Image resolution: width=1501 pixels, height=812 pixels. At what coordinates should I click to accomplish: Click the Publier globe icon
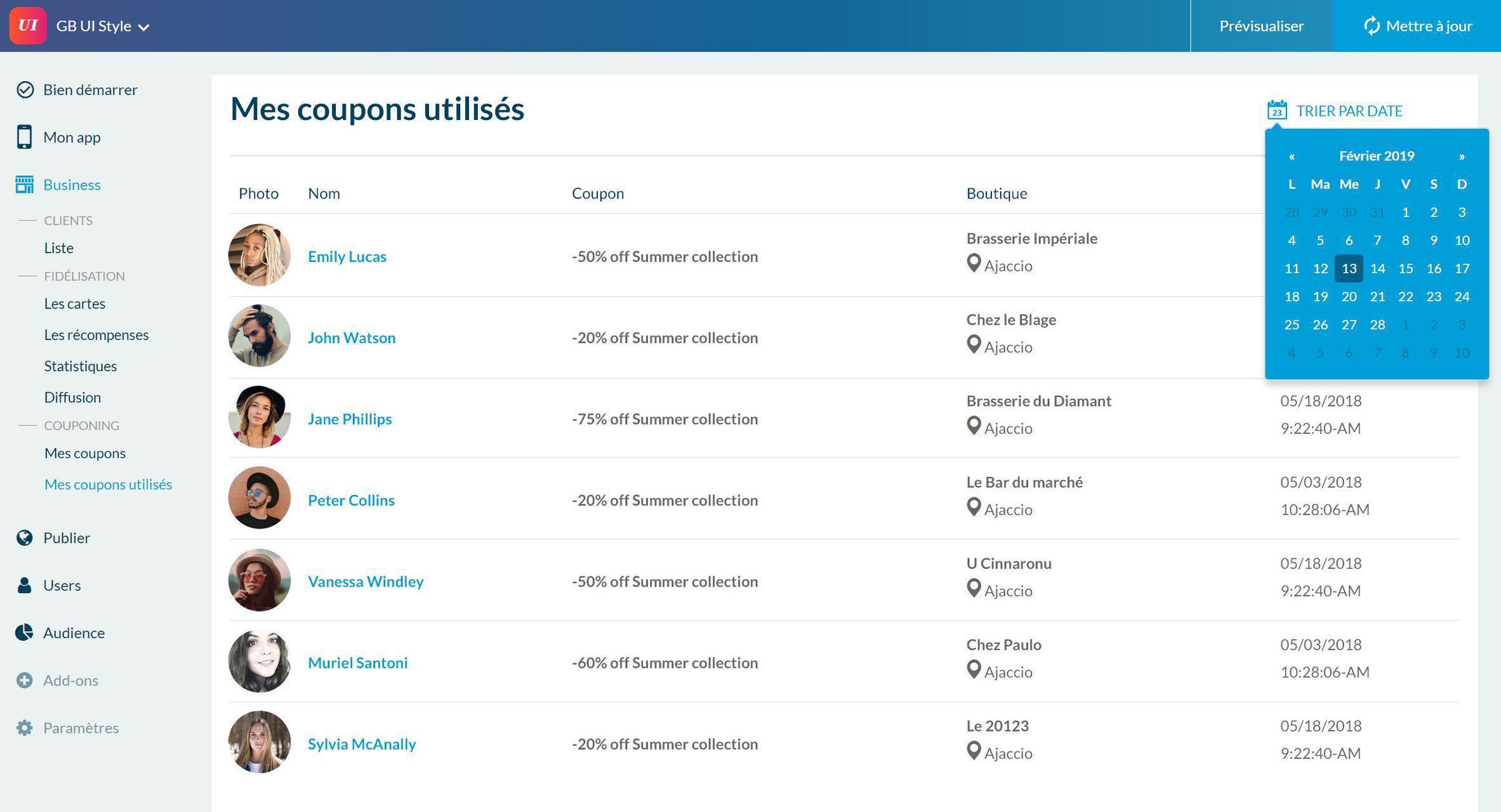click(x=24, y=538)
